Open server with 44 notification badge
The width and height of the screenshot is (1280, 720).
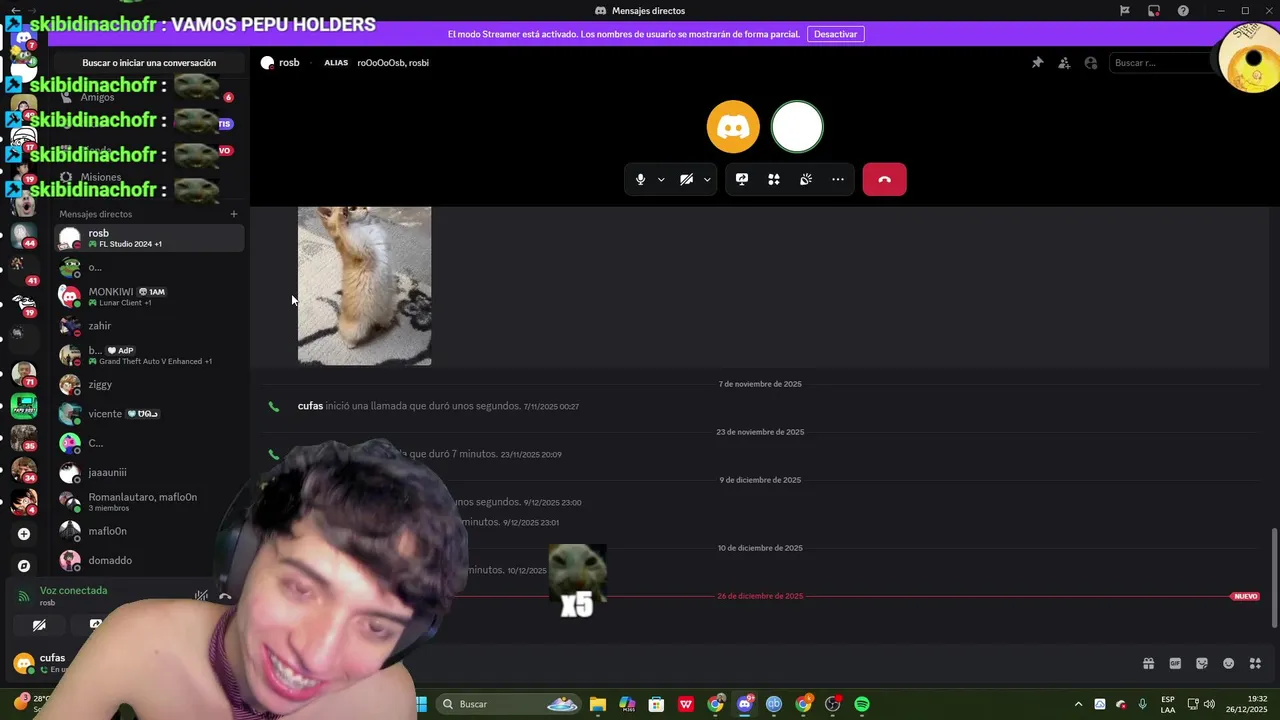(24, 235)
